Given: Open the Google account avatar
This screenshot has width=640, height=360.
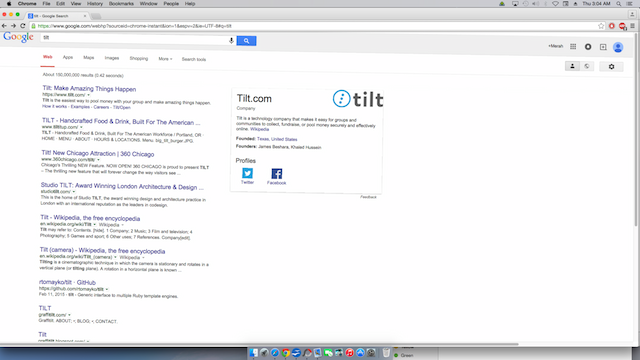Looking at the screenshot, I should tap(618, 47).
